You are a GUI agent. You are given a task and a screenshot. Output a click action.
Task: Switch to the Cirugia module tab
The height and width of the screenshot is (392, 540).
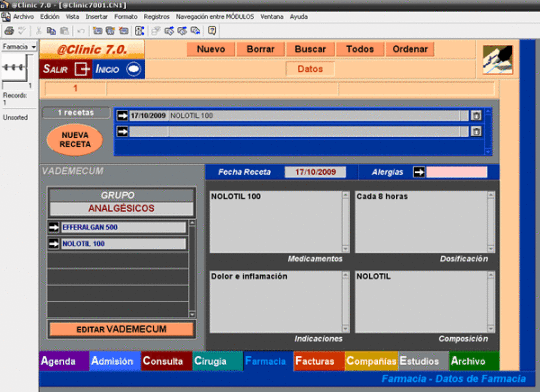(218, 361)
